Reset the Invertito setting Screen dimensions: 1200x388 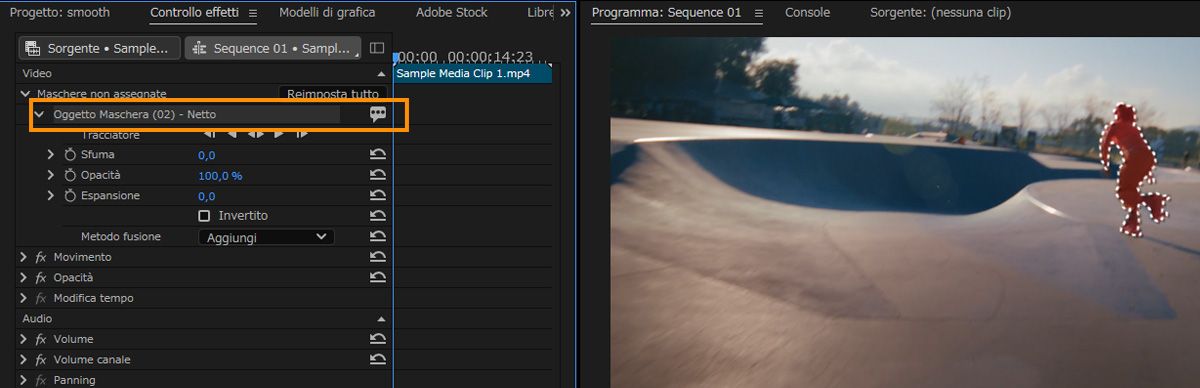pos(378,216)
